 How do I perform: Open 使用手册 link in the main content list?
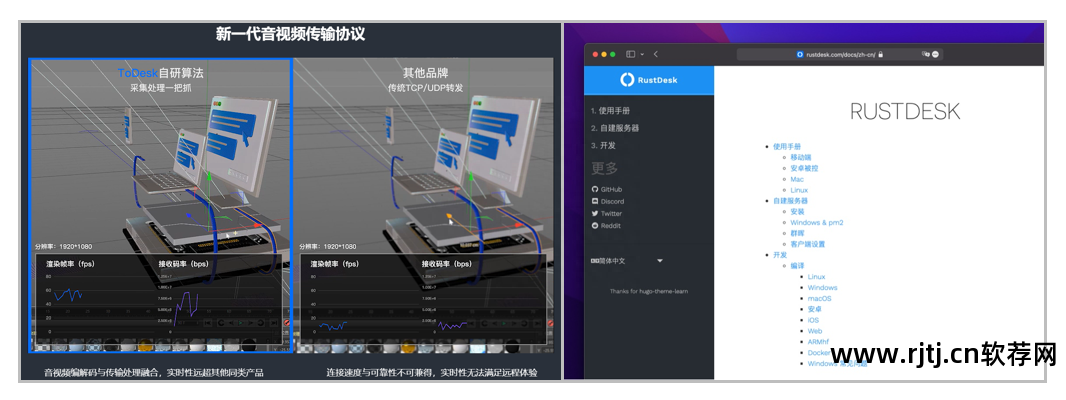787,147
